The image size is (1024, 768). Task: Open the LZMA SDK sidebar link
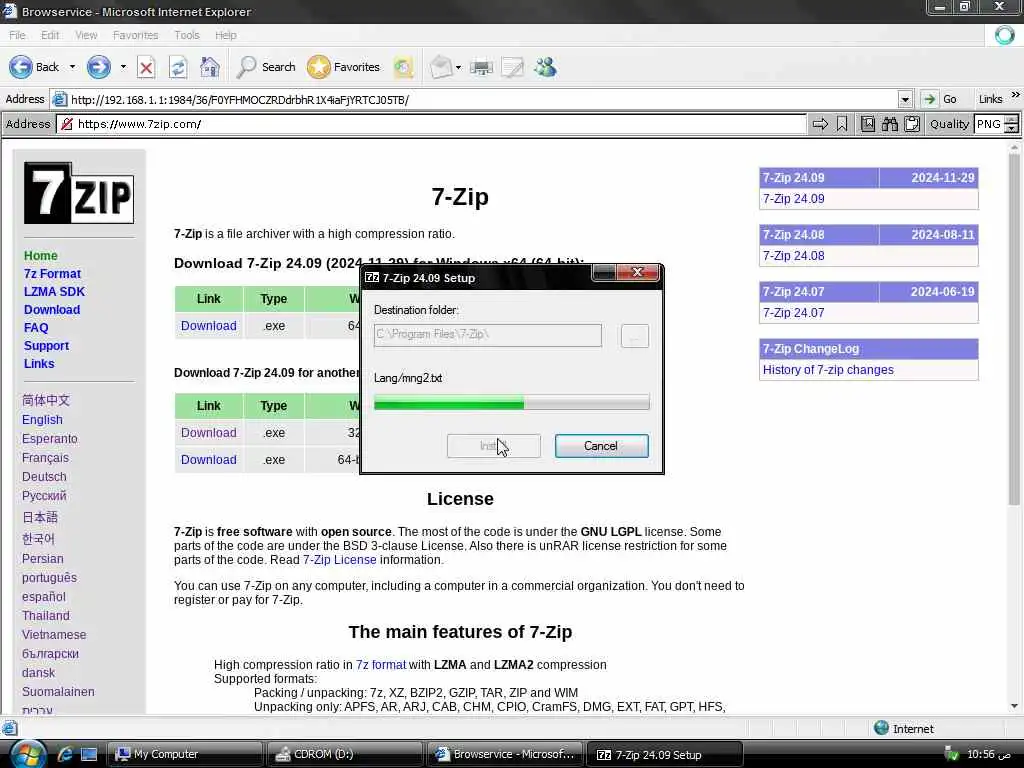54,292
